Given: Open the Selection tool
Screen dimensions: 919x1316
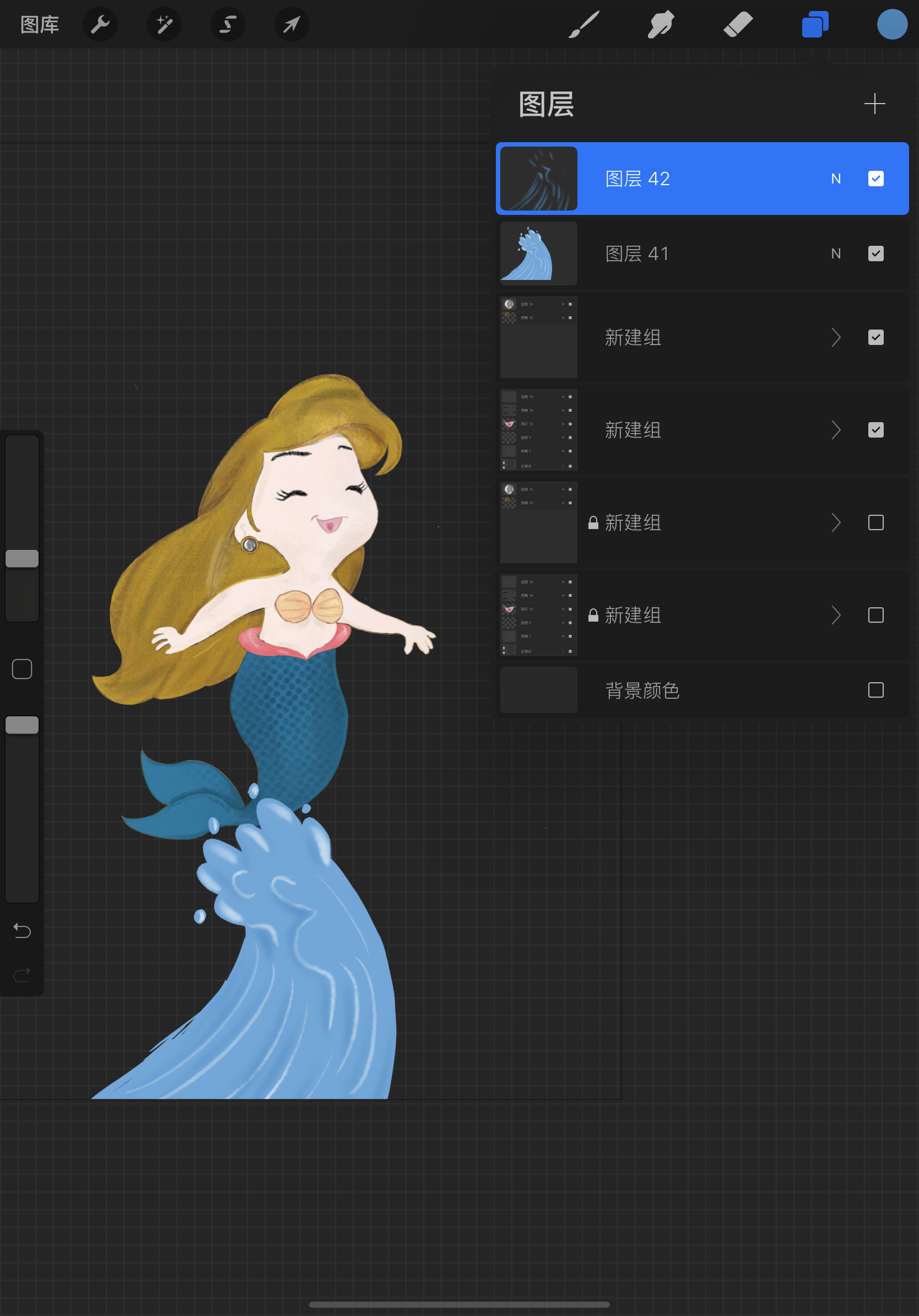Looking at the screenshot, I should tap(228, 24).
